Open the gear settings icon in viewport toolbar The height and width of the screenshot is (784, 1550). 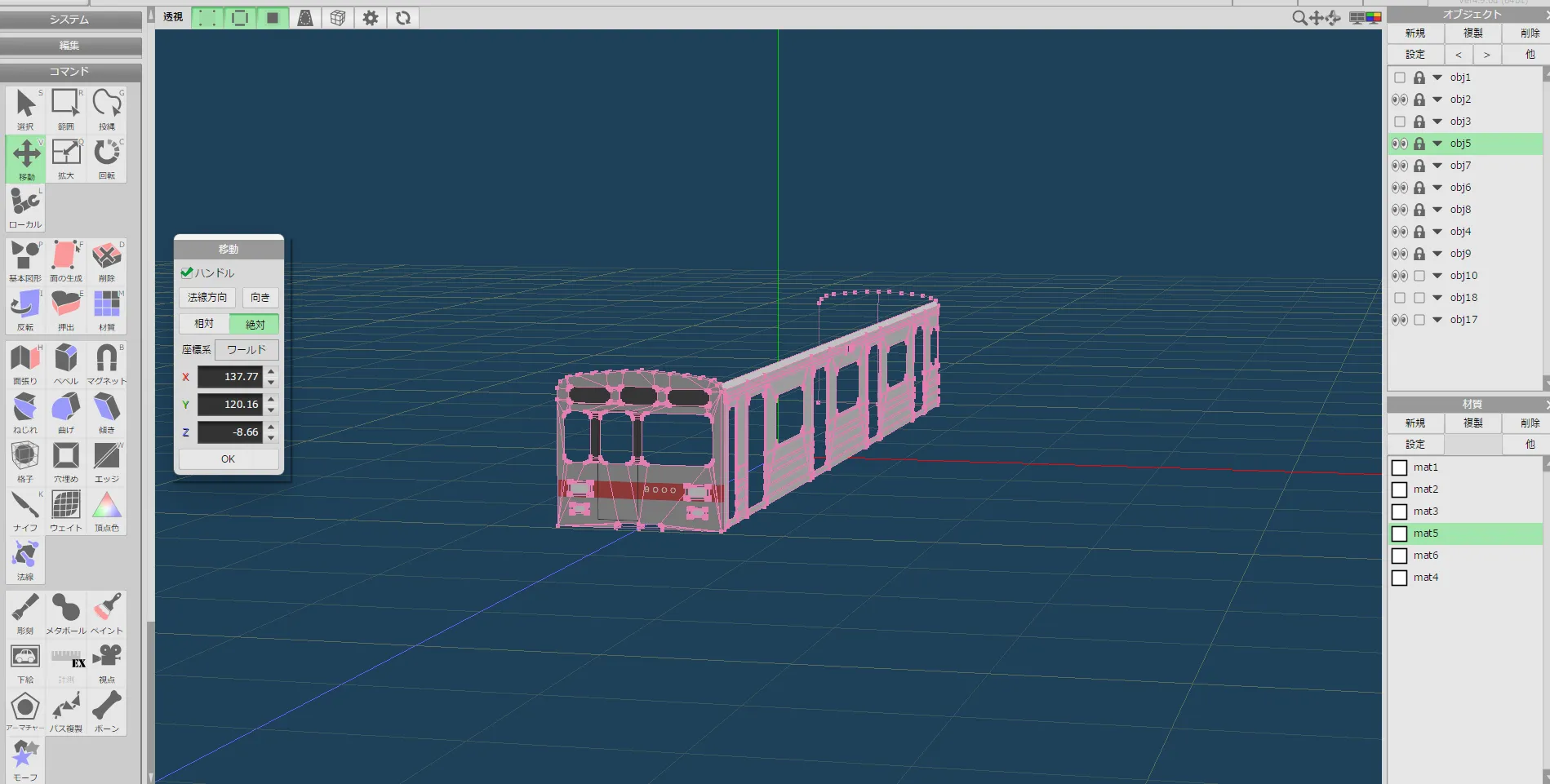371,18
